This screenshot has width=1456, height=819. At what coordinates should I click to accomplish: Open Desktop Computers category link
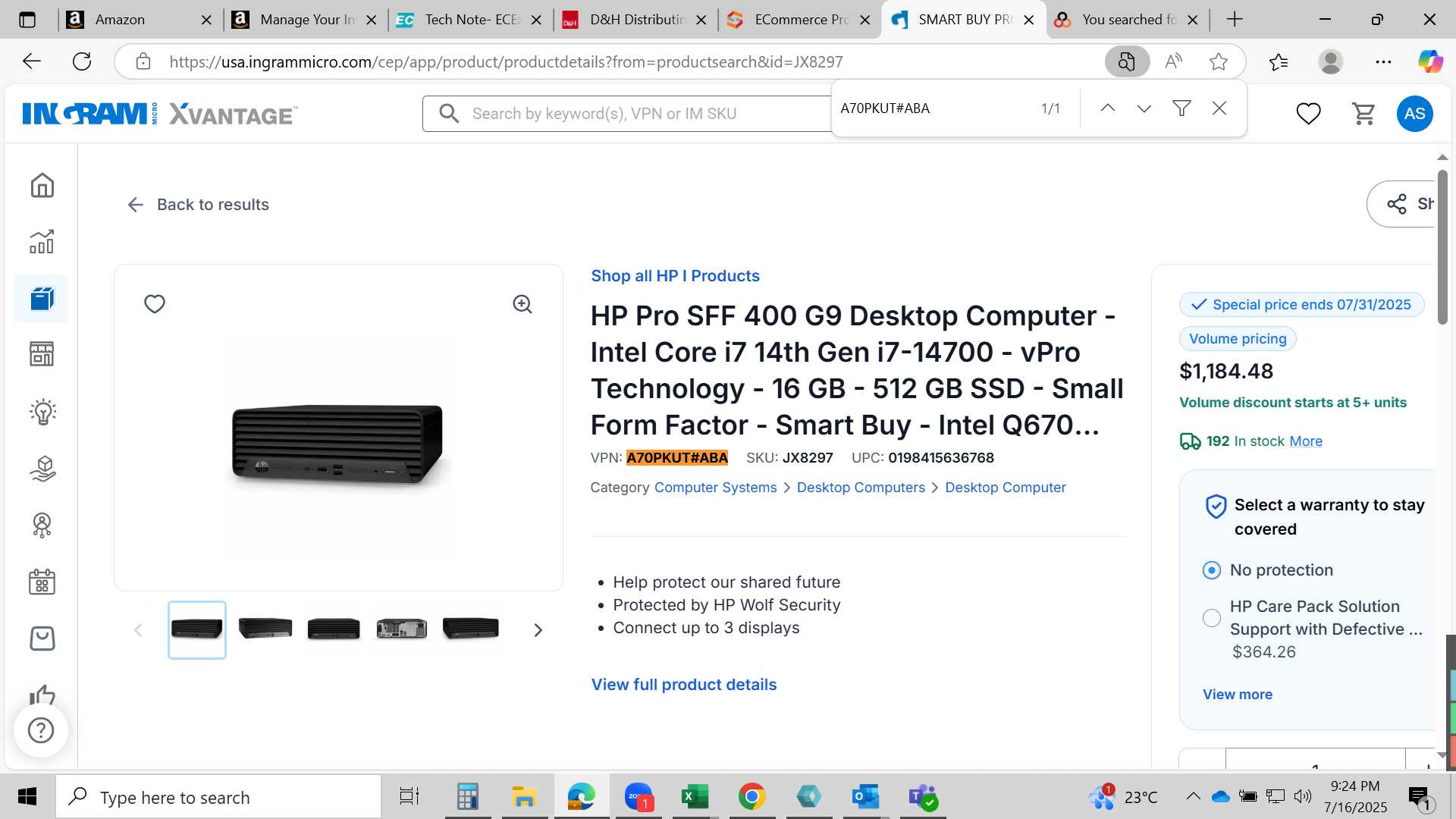click(861, 488)
